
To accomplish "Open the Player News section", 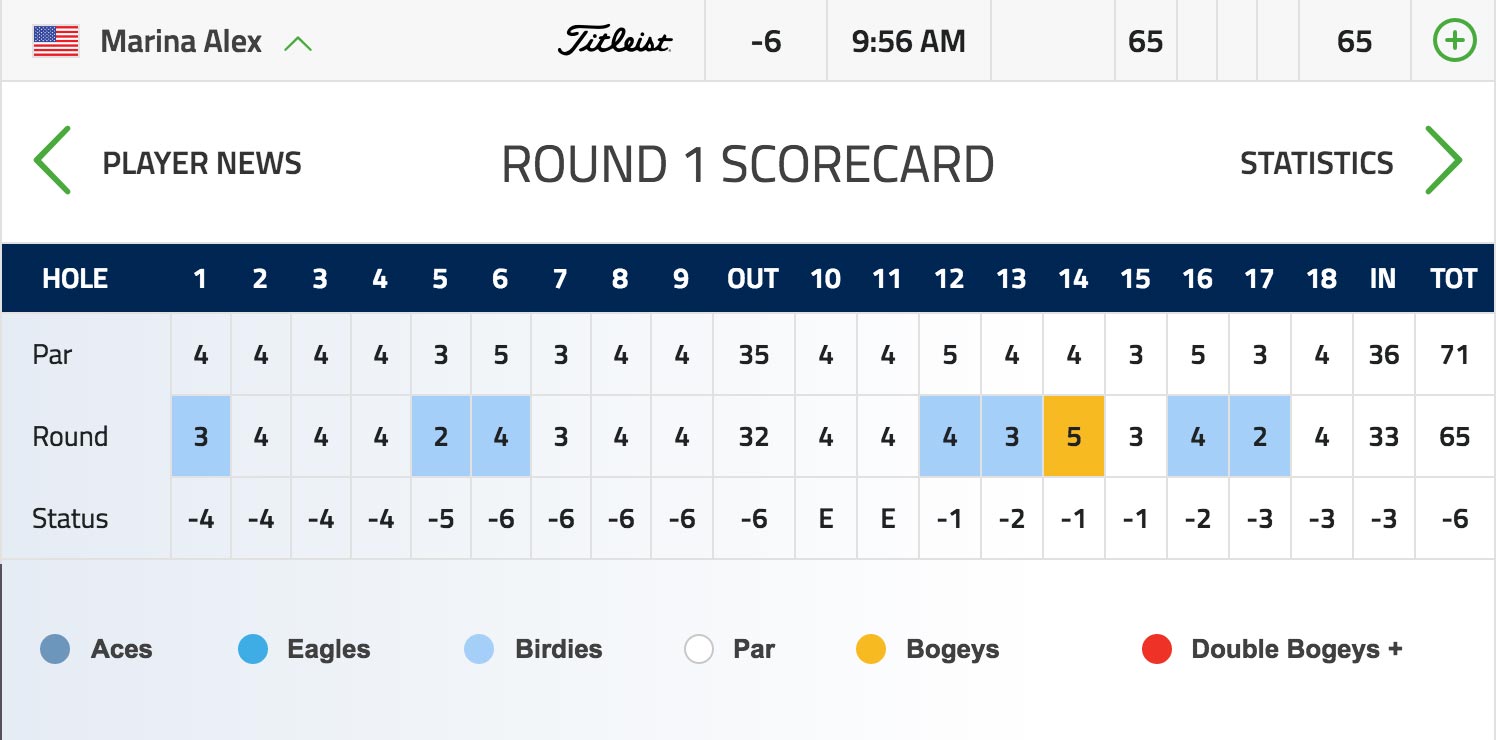I will [x=202, y=163].
